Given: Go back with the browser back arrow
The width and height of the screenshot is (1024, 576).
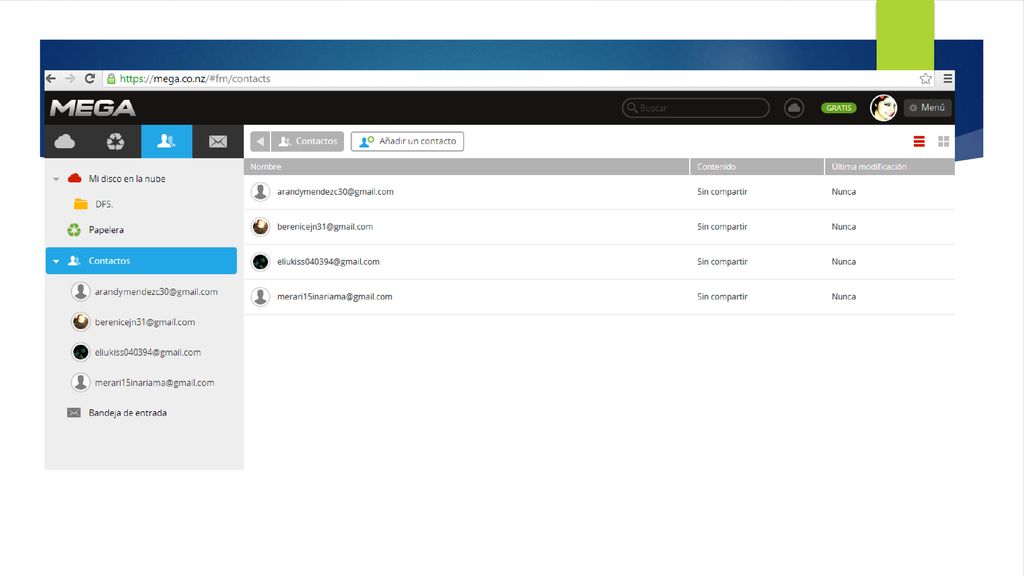Looking at the screenshot, I should pyautogui.click(x=51, y=78).
